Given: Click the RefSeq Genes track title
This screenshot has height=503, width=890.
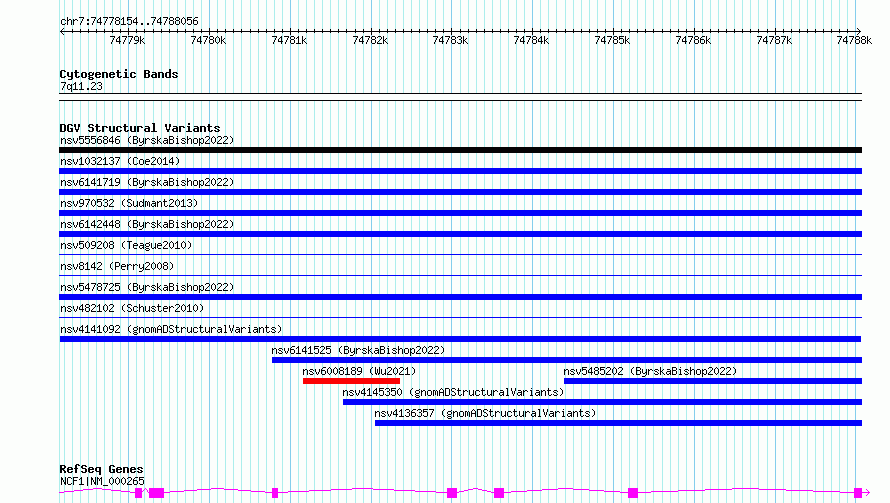Looking at the screenshot, I should pos(101,469).
